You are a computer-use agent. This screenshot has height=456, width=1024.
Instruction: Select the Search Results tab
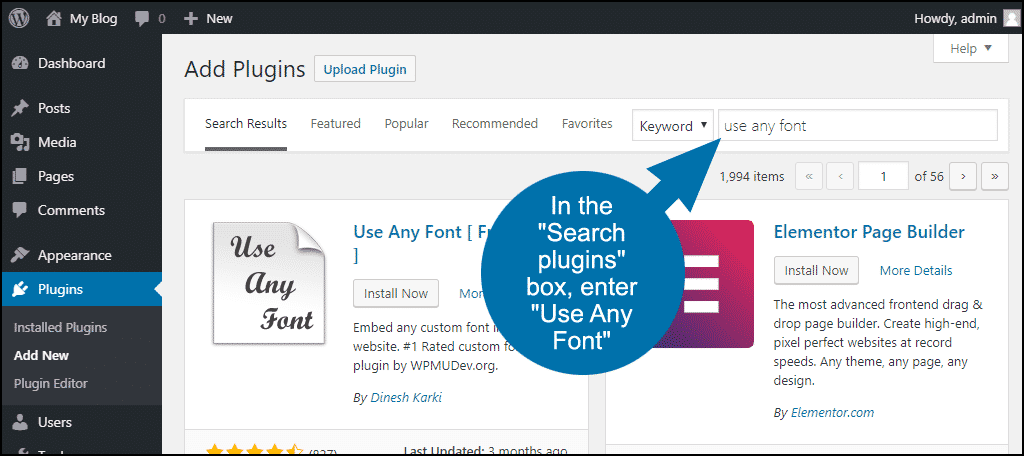coord(246,123)
